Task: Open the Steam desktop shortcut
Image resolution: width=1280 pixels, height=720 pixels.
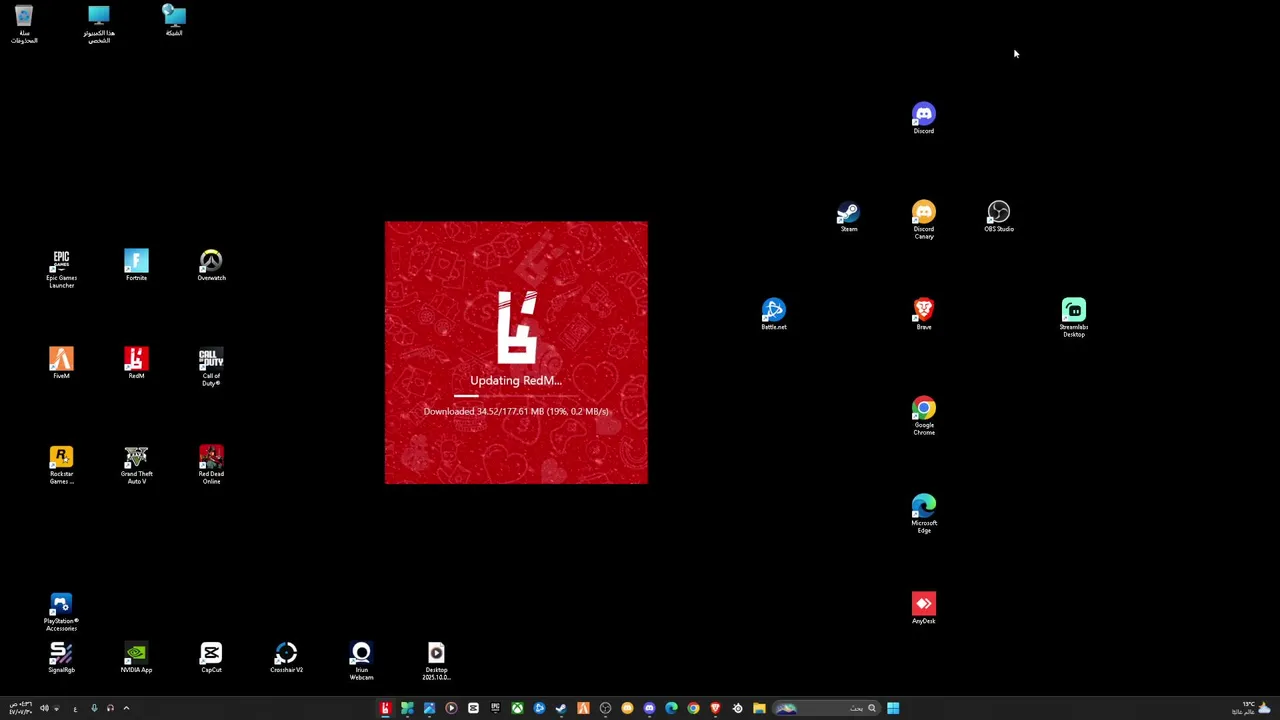Action: [x=848, y=217]
